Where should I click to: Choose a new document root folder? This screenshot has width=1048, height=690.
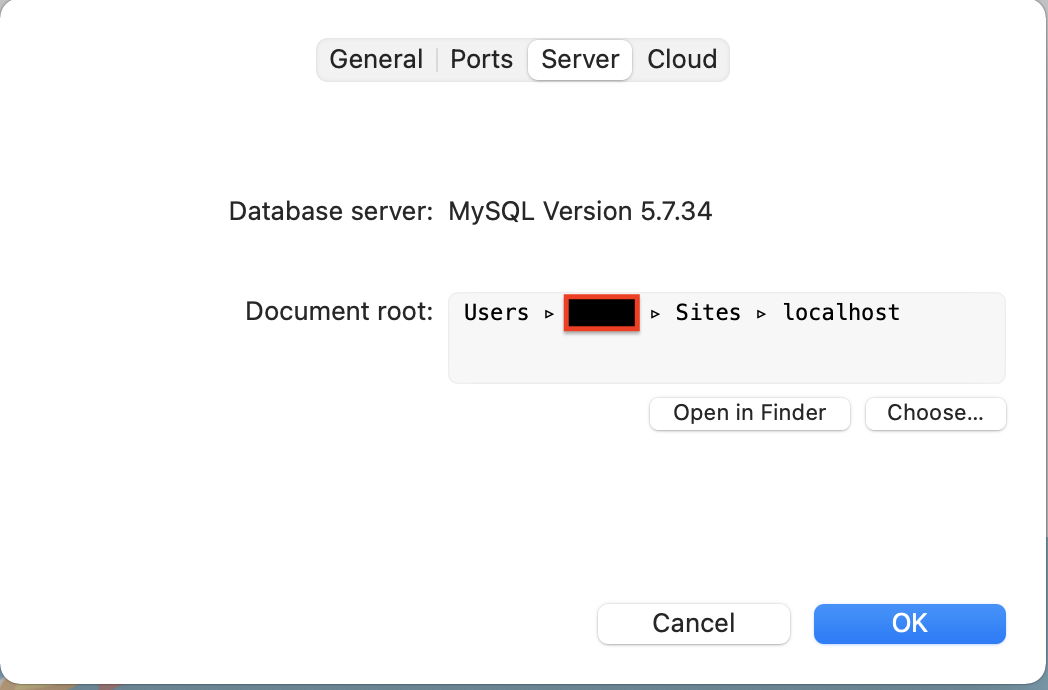936,414
